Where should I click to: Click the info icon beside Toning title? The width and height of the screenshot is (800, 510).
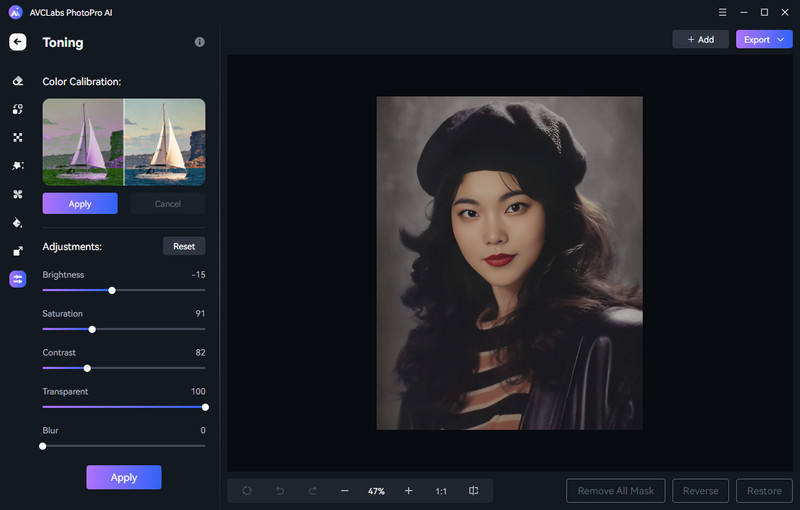coord(199,42)
